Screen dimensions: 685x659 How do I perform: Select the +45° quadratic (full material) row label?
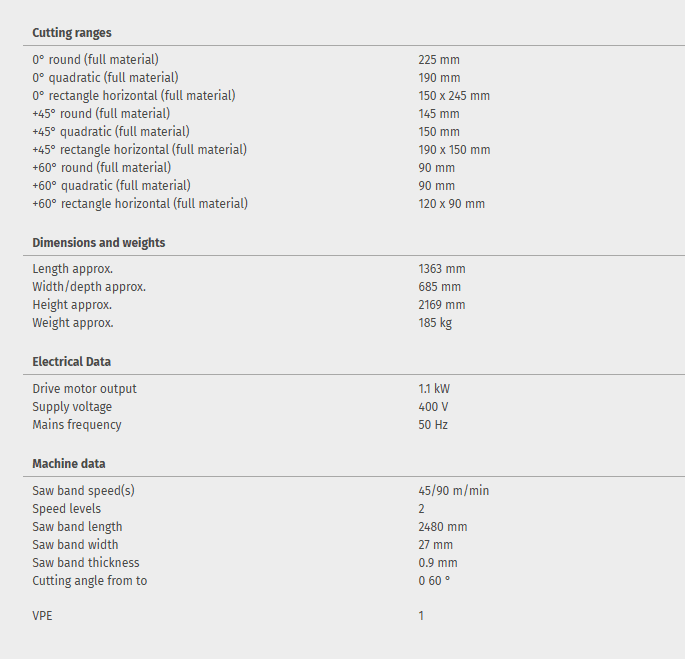(111, 132)
